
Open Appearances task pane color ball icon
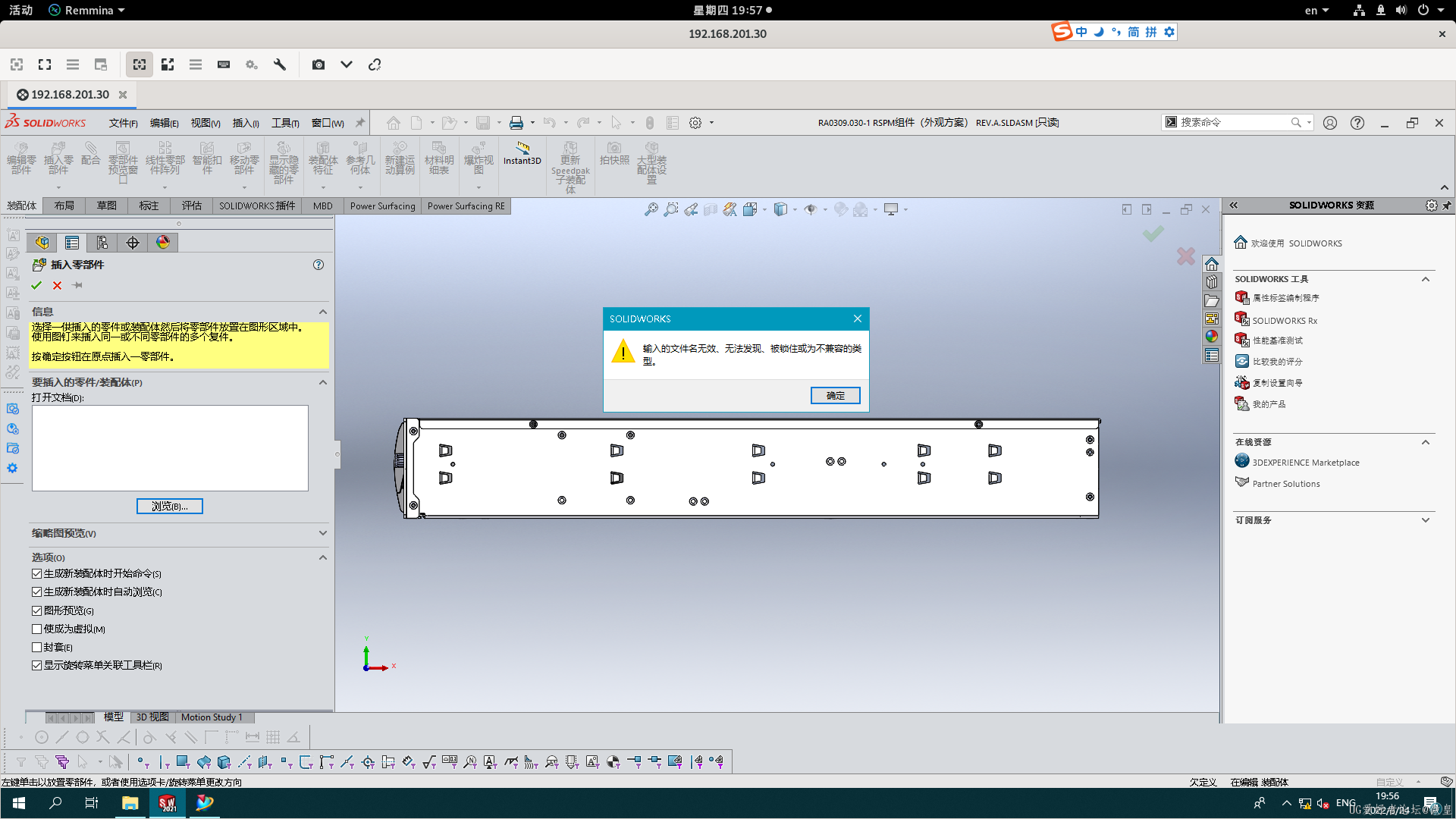click(x=1212, y=337)
